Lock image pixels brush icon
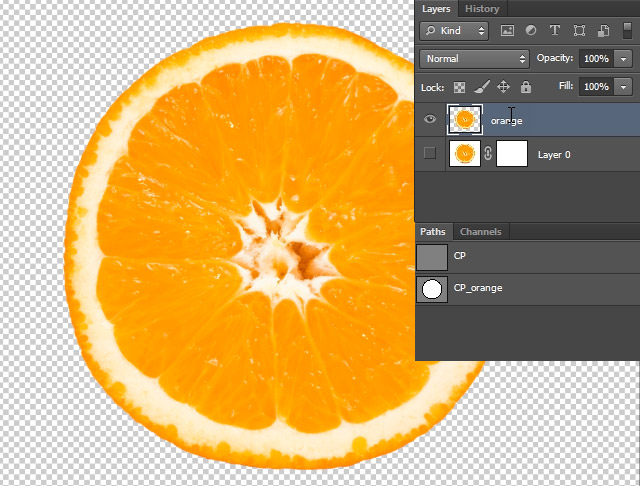 (x=482, y=87)
